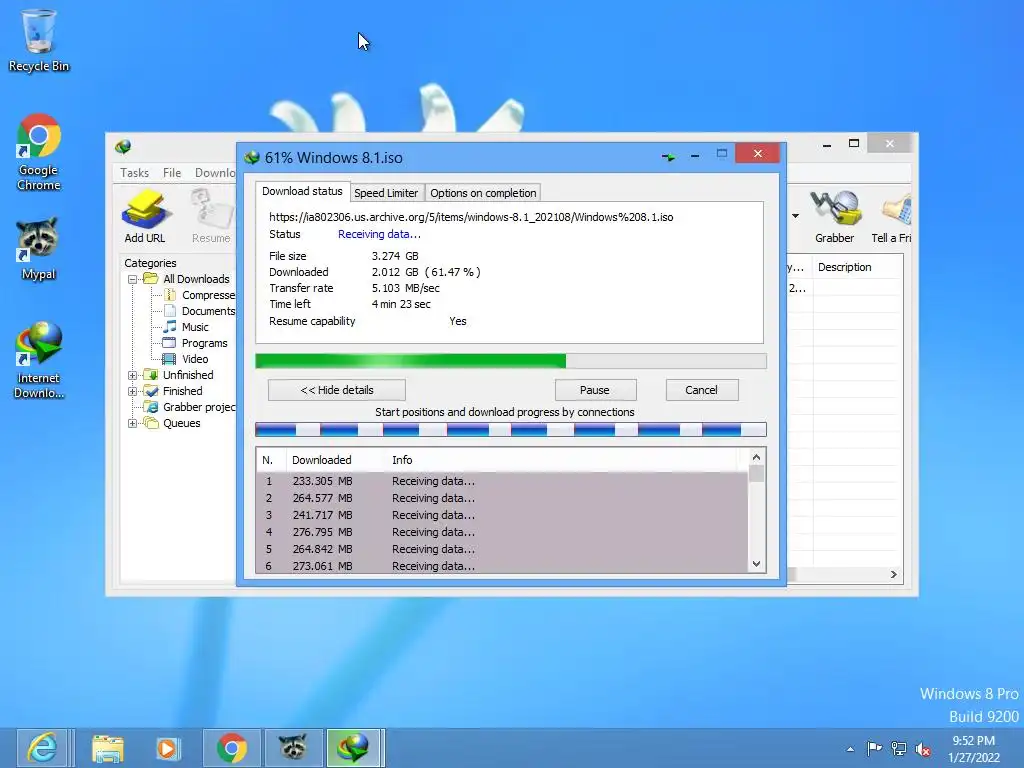This screenshot has height=768, width=1024.
Task: Open the File menu
Action: 172,172
